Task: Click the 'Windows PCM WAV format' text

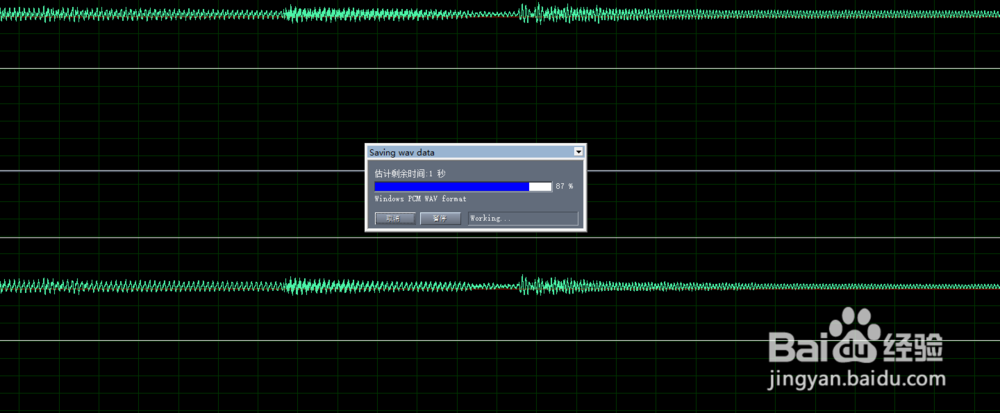Action: point(421,199)
